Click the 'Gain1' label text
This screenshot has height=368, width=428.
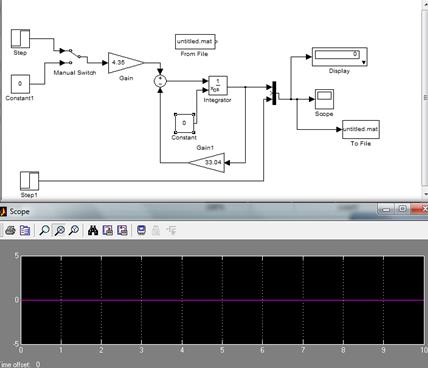[205, 148]
